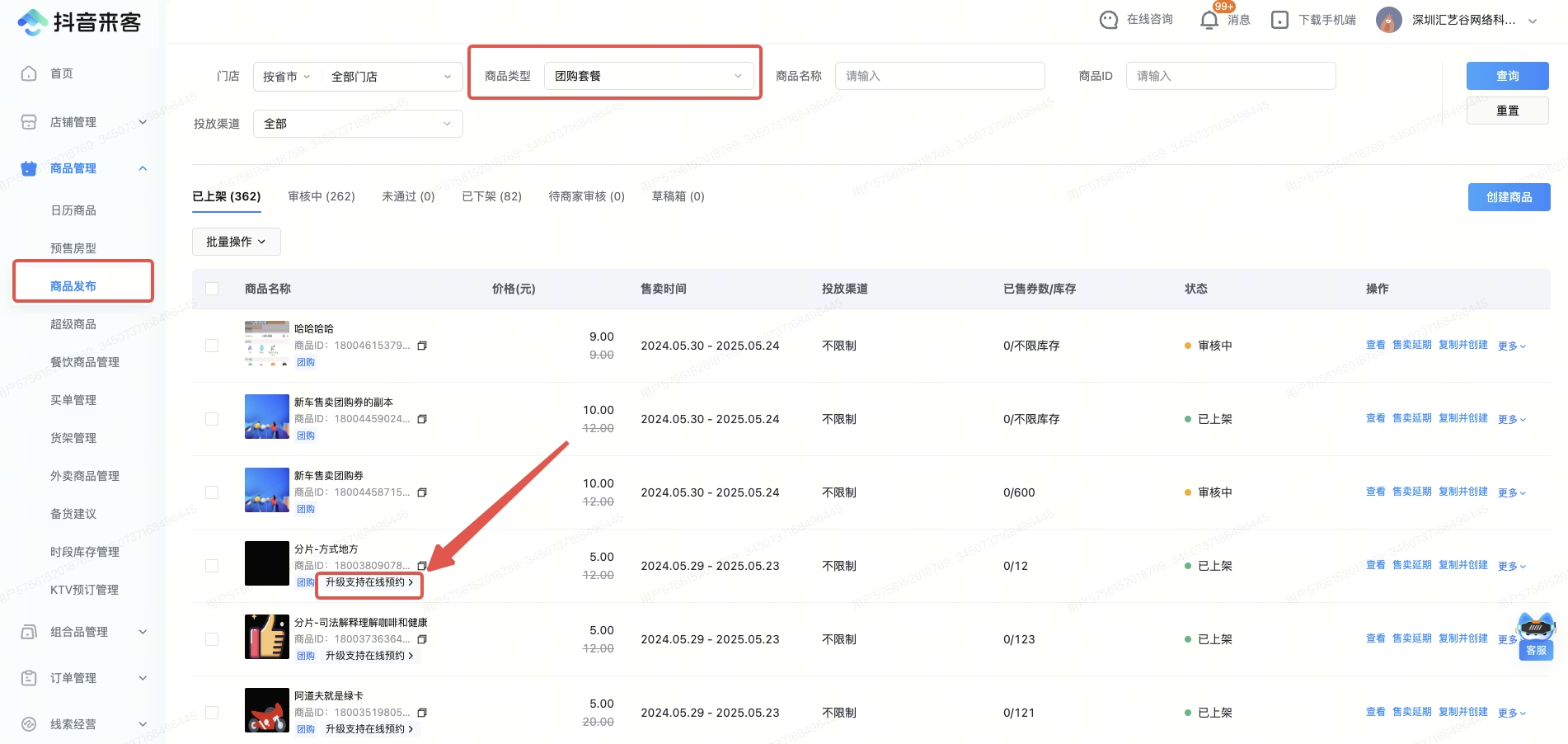Click the 店铺管理 store icon
1568x744 pixels.
click(x=29, y=122)
